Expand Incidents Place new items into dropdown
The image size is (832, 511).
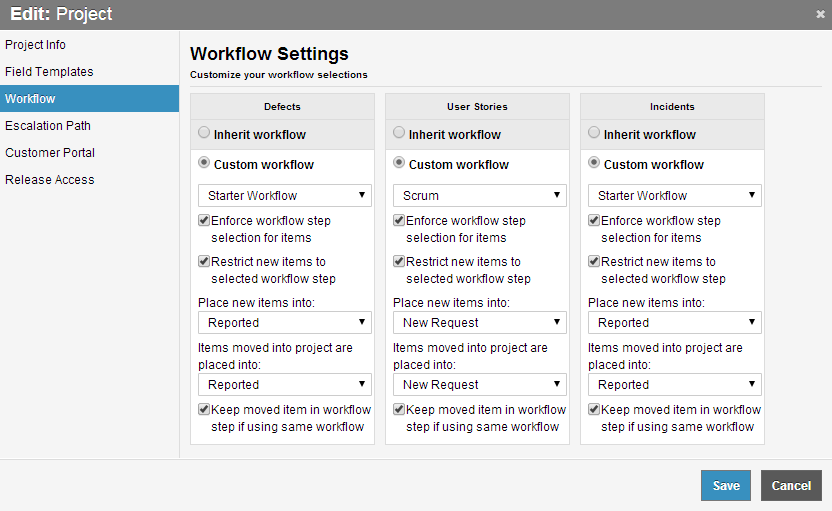click(x=674, y=322)
